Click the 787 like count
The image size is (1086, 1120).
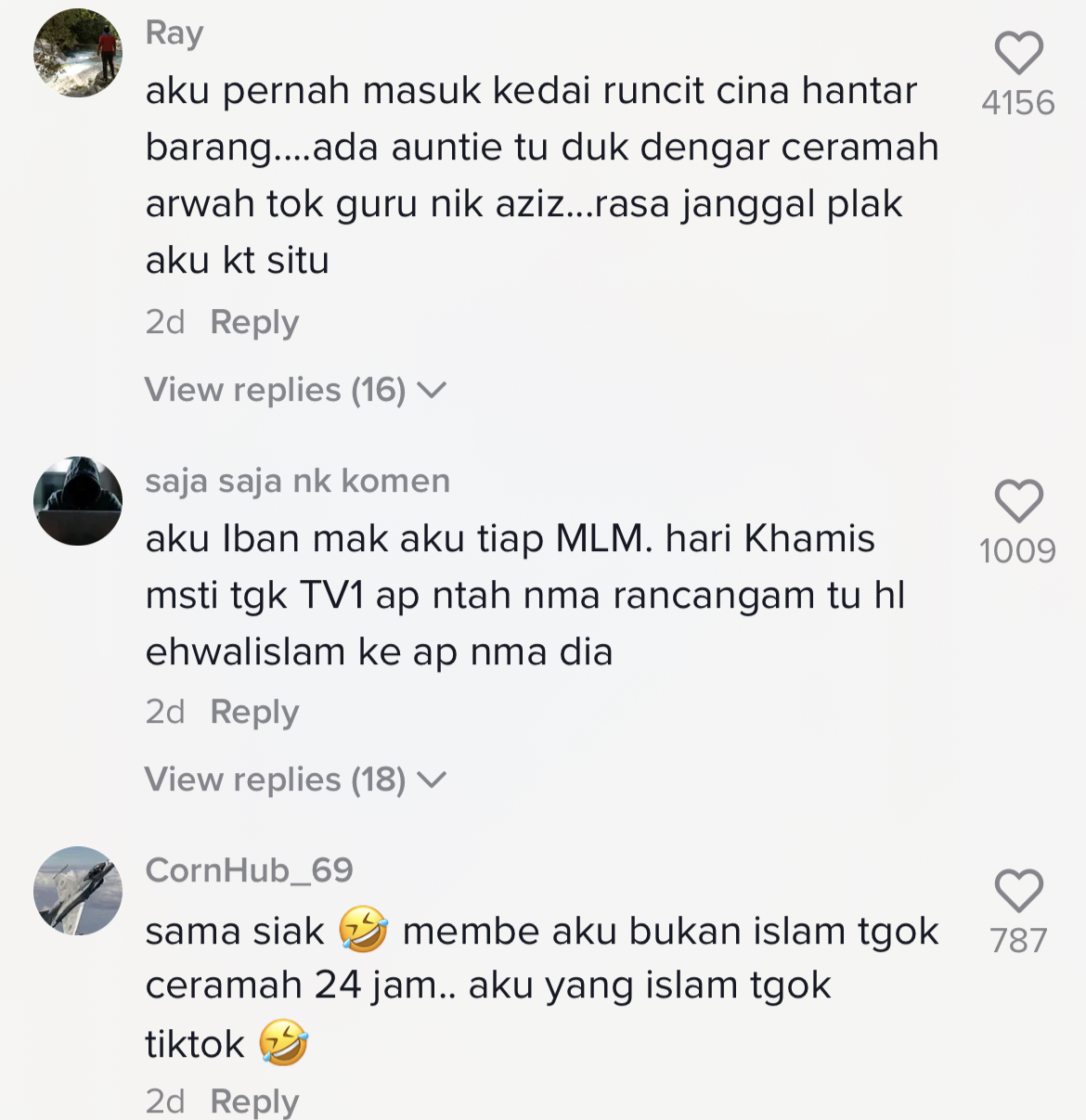click(x=1018, y=941)
